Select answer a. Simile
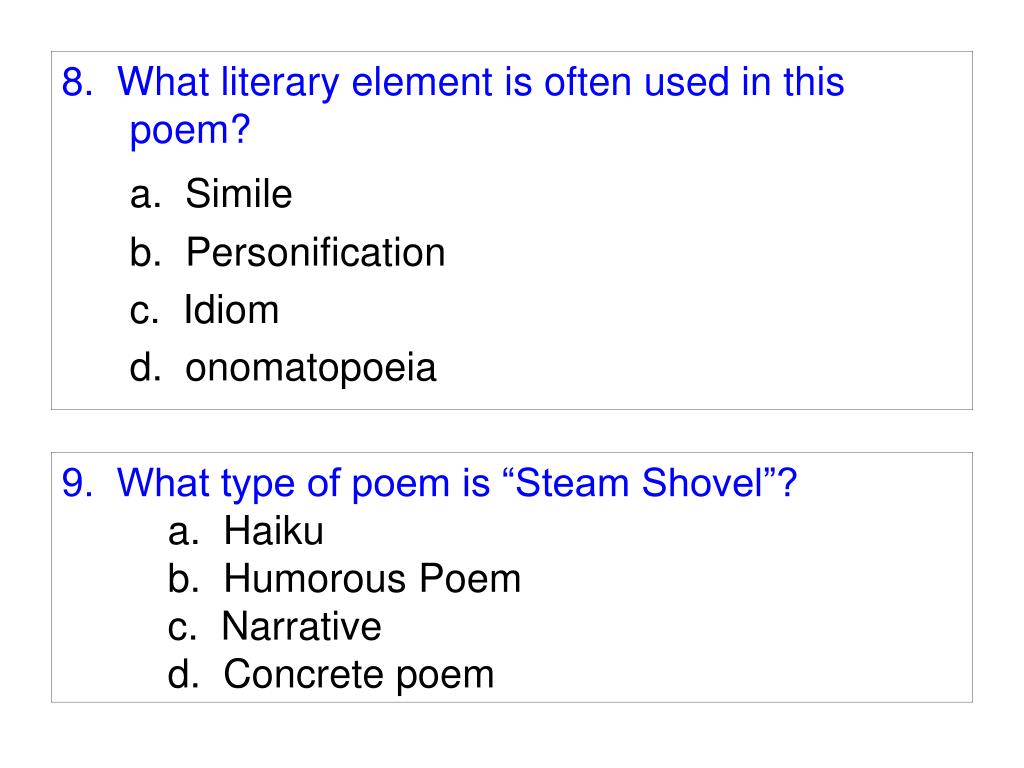 (211, 194)
